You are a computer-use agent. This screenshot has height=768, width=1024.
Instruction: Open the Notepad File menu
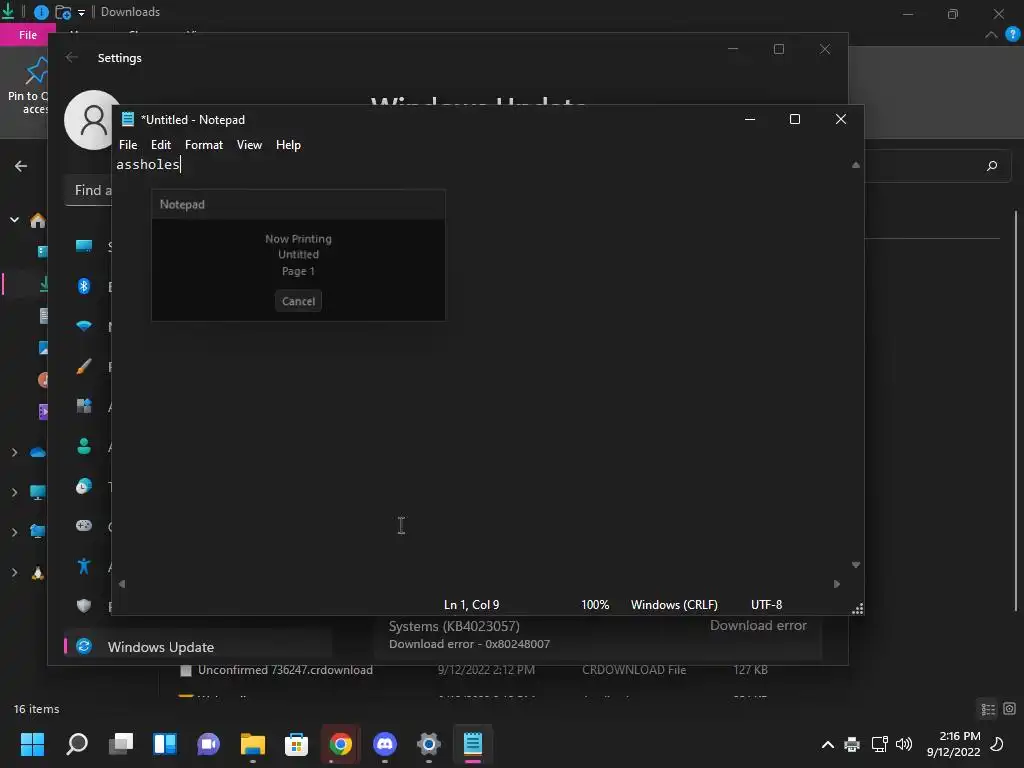click(x=128, y=145)
